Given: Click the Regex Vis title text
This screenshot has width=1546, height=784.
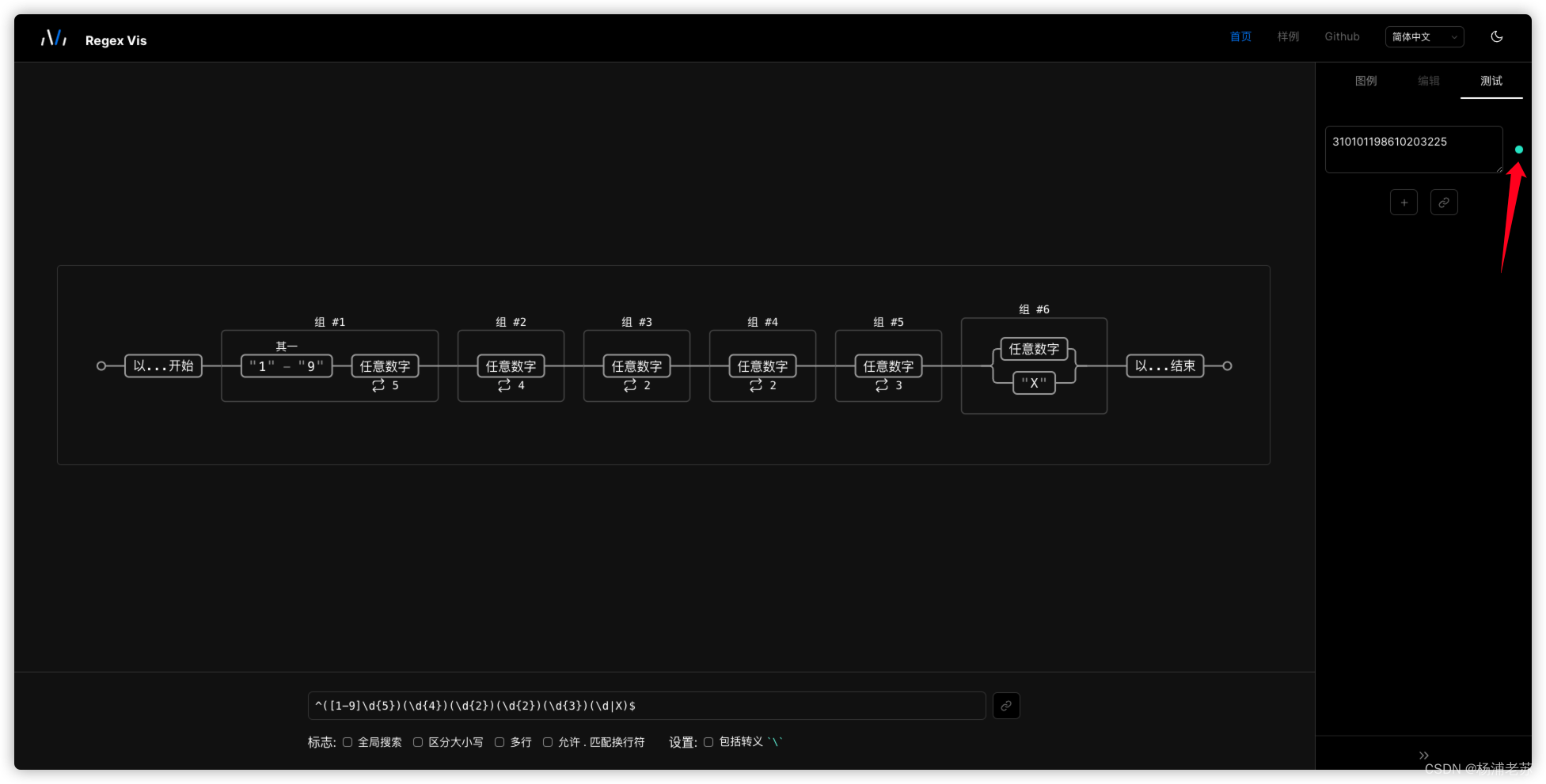Looking at the screenshot, I should (116, 40).
